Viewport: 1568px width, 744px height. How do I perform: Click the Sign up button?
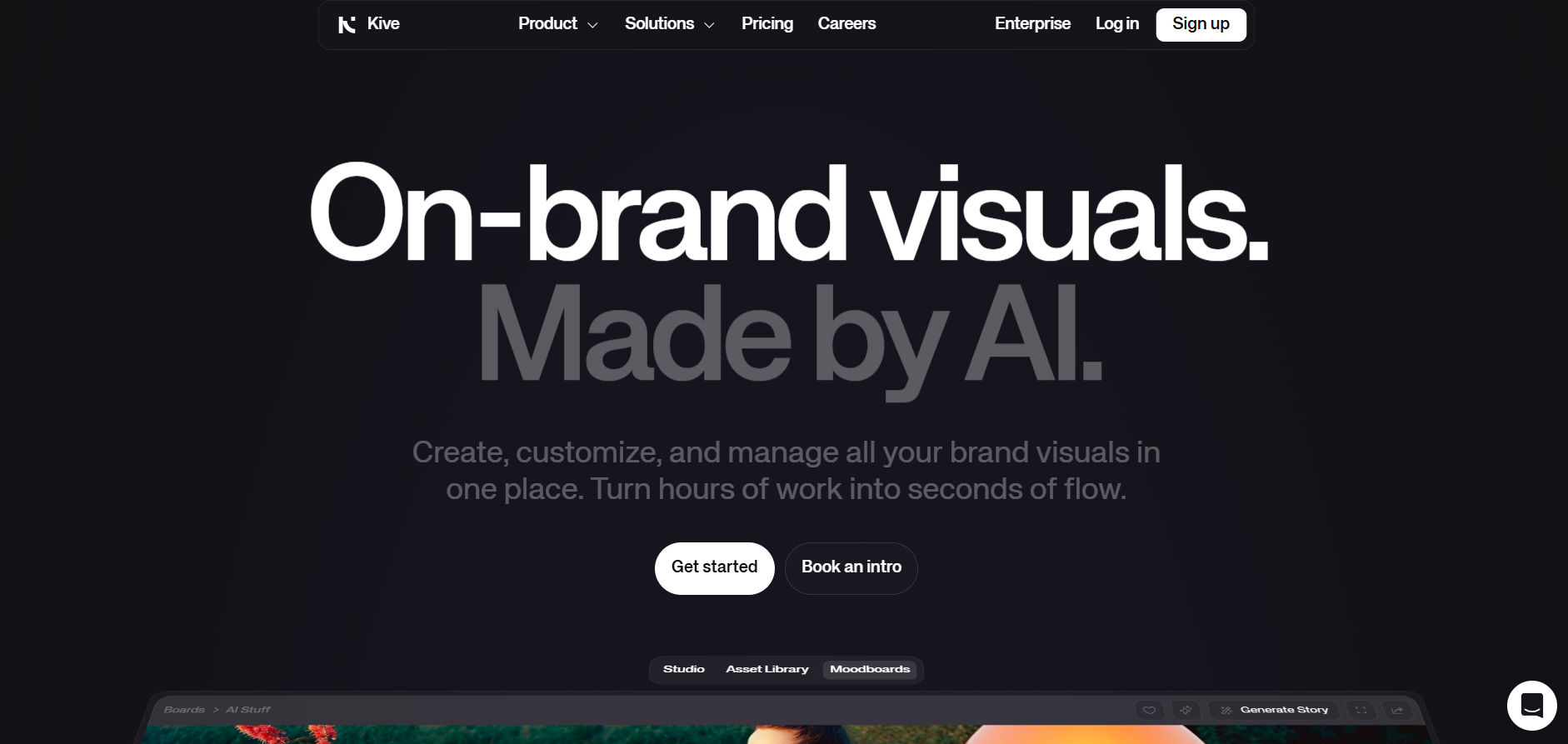point(1201,24)
